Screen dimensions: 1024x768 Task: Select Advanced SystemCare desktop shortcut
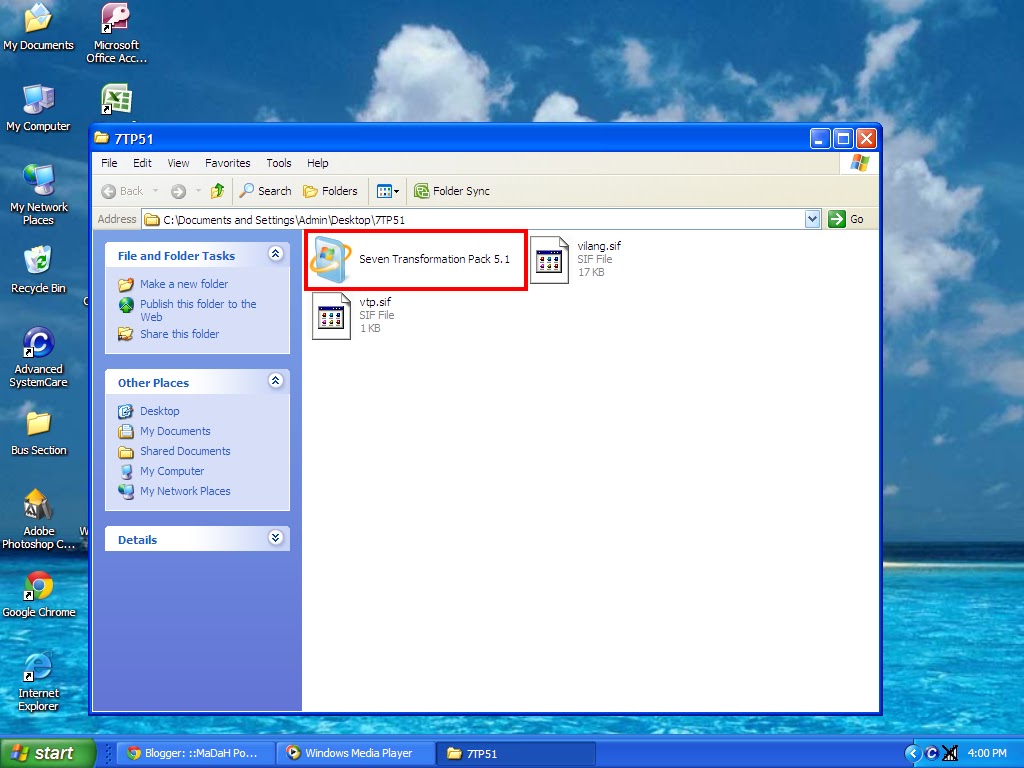(39, 357)
